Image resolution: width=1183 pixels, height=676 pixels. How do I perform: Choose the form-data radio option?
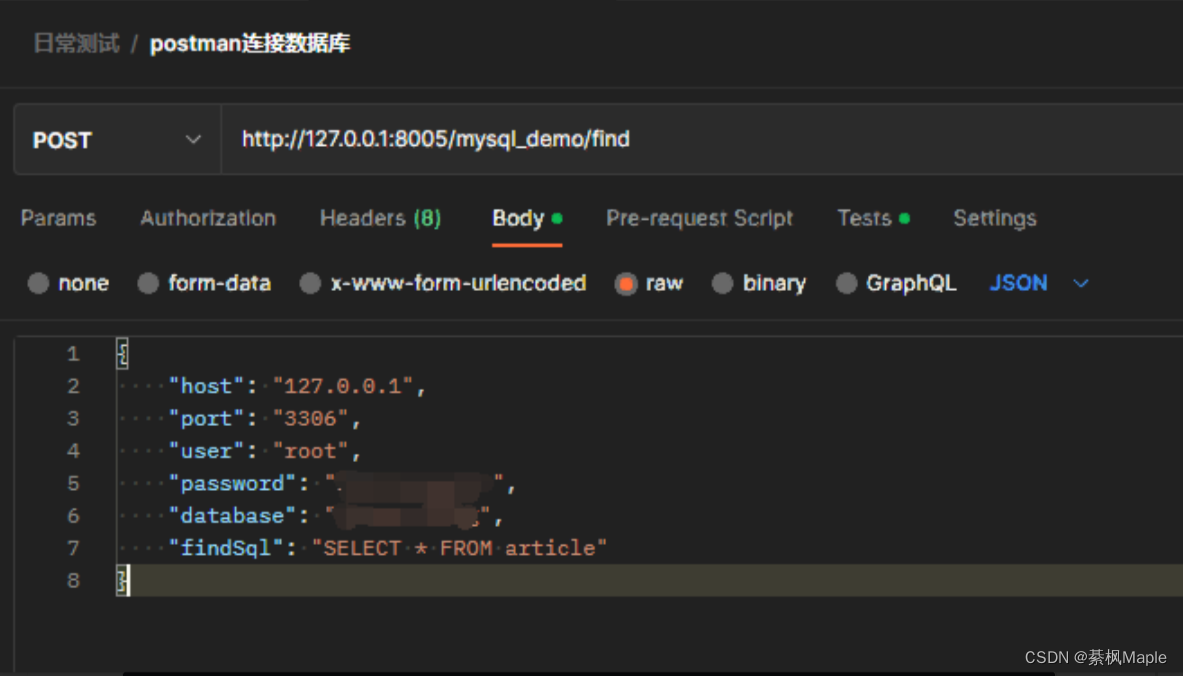point(149,283)
